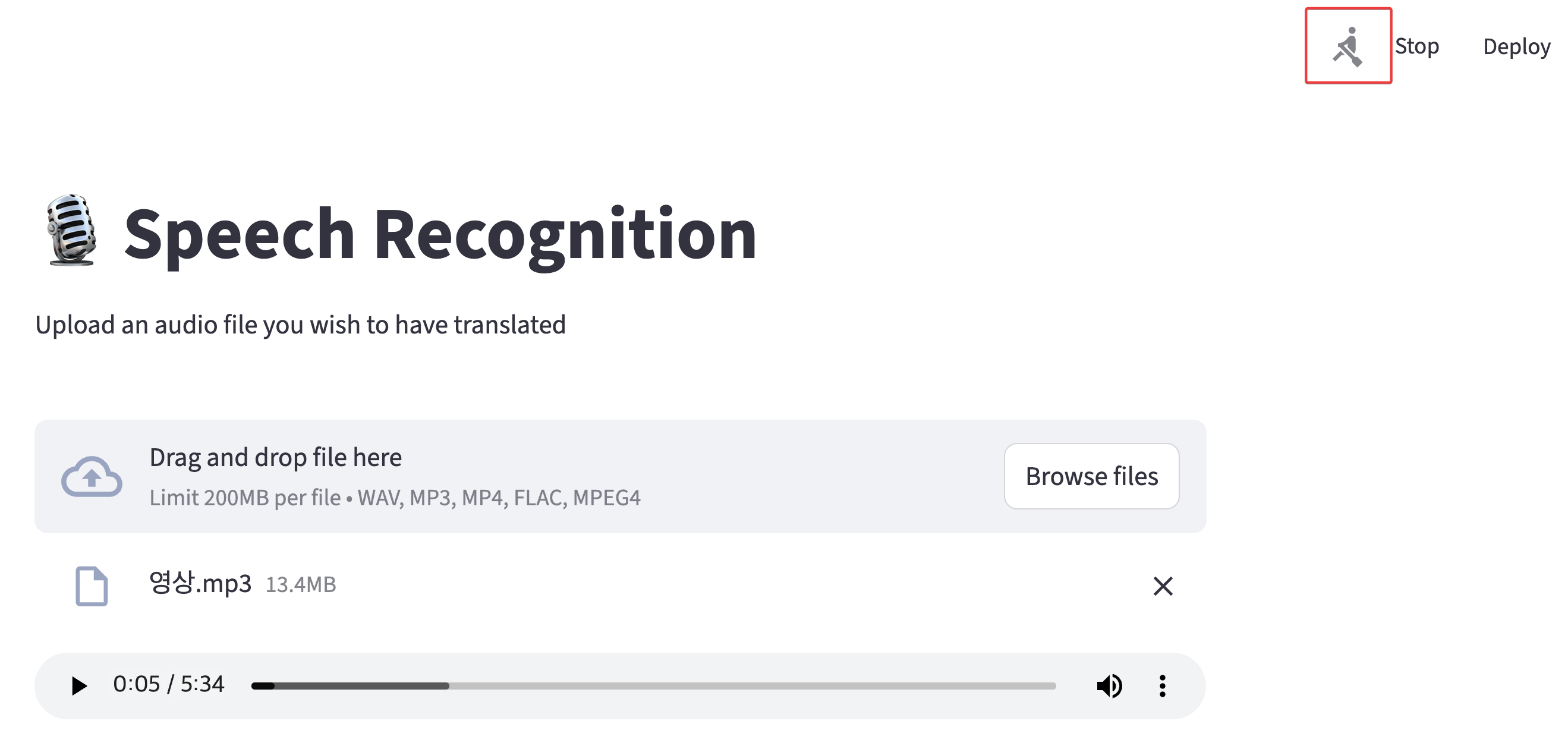Click the microphone emoji in the title
Screen dimensions: 1568x749
pyautogui.click(x=72, y=231)
